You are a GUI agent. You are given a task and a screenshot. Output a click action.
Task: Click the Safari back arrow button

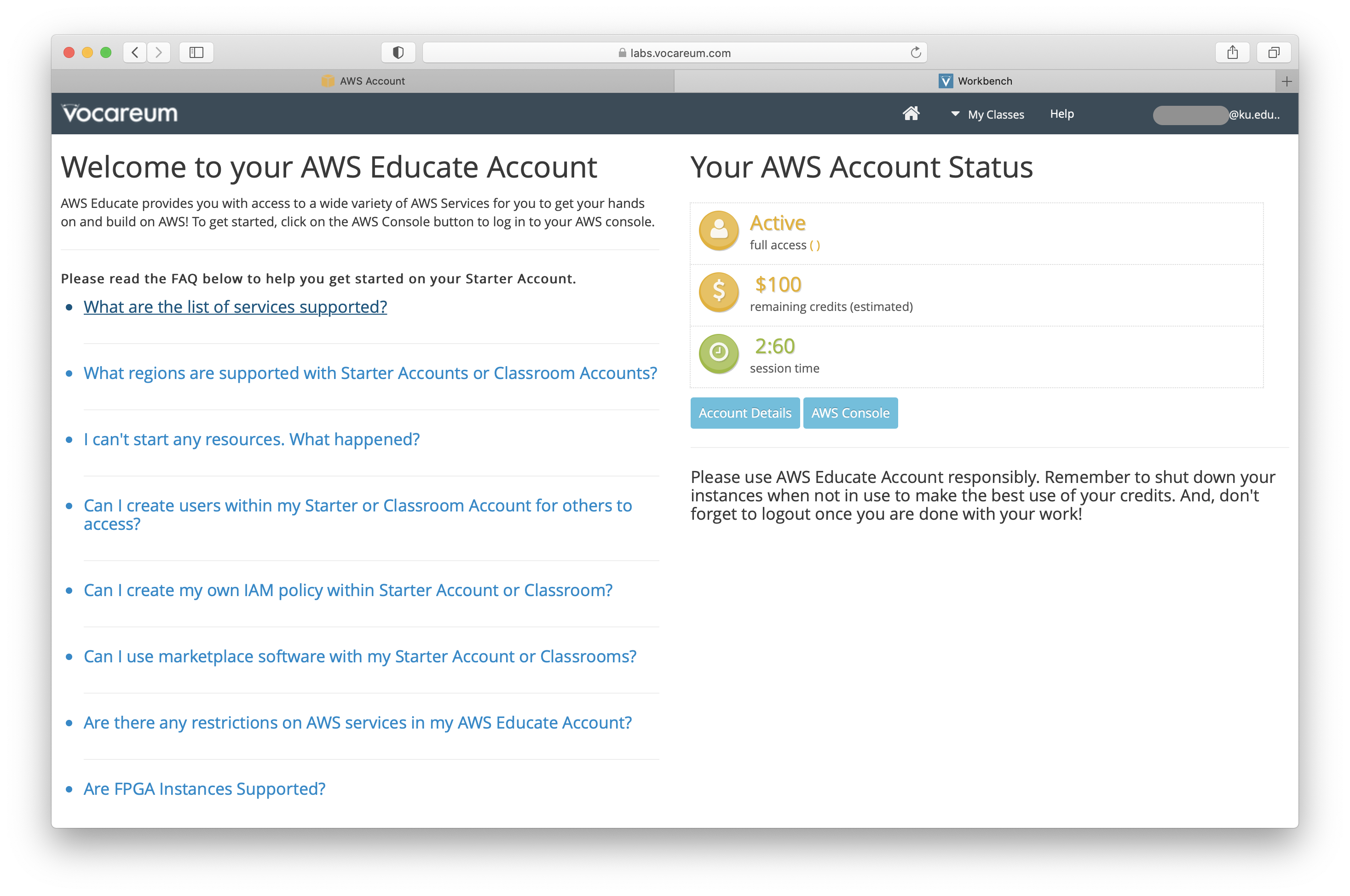pos(135,52)
